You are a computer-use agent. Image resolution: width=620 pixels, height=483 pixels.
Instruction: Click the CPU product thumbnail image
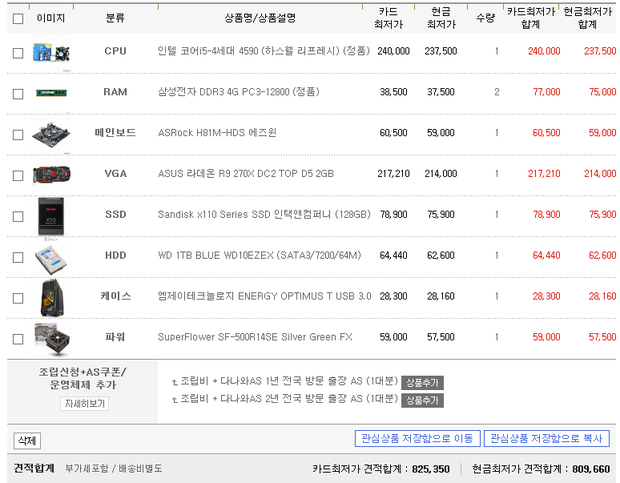pos(50,51)
